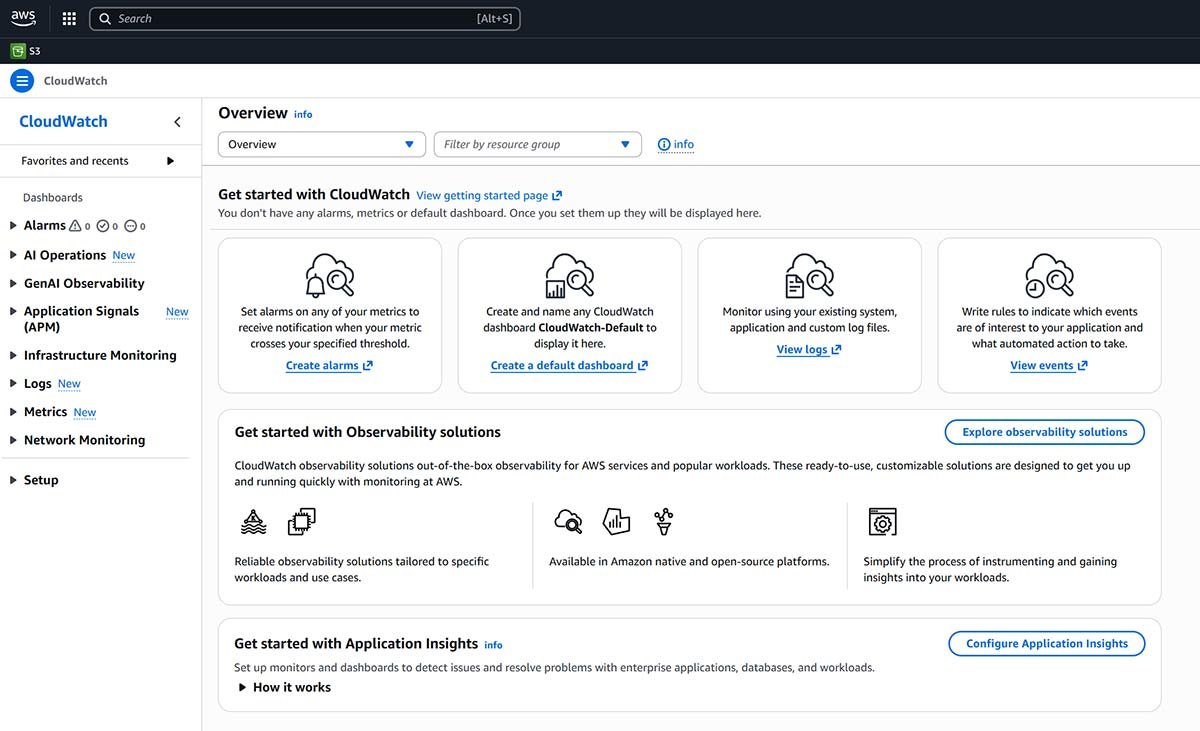
Task: Click the gear instrumentation icon
Action: (x=882, y=521)
